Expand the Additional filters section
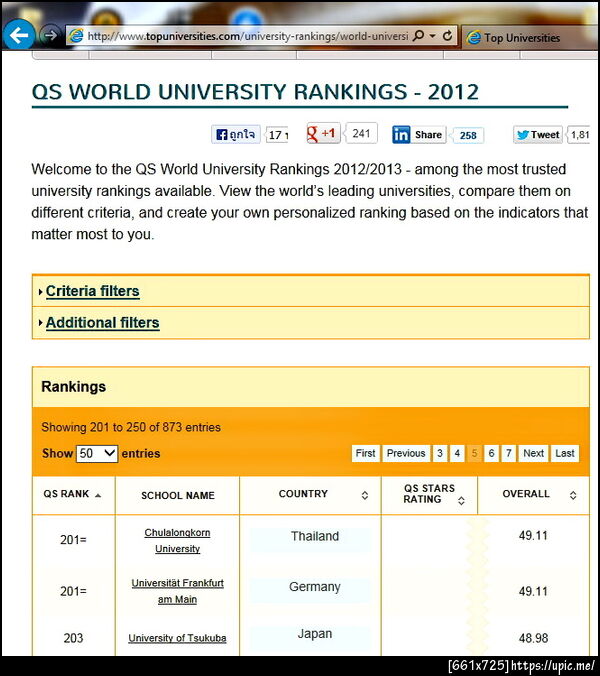 click(x=103, y=322)
